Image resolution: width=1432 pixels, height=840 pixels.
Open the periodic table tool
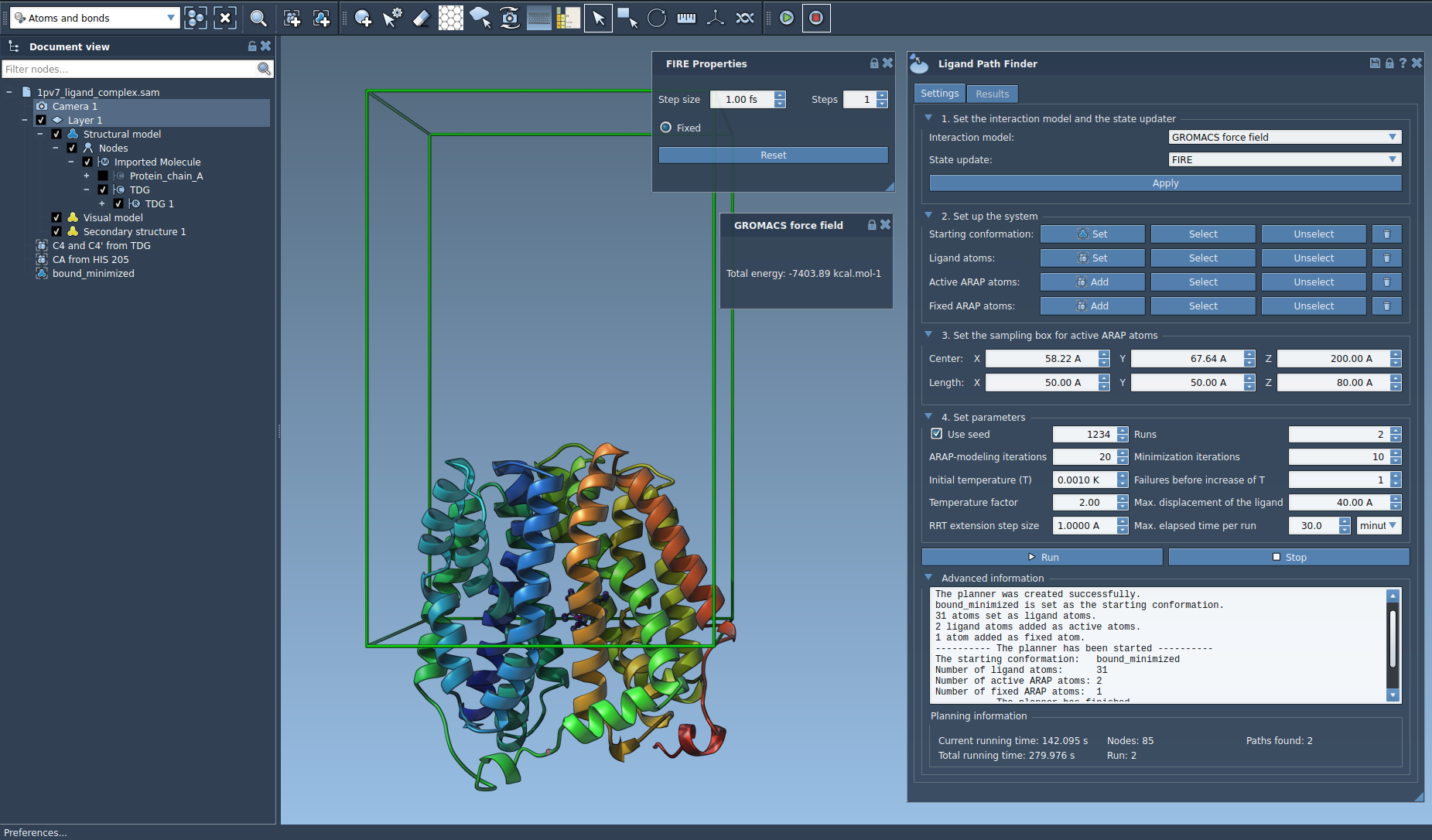[x=568, y=18]
